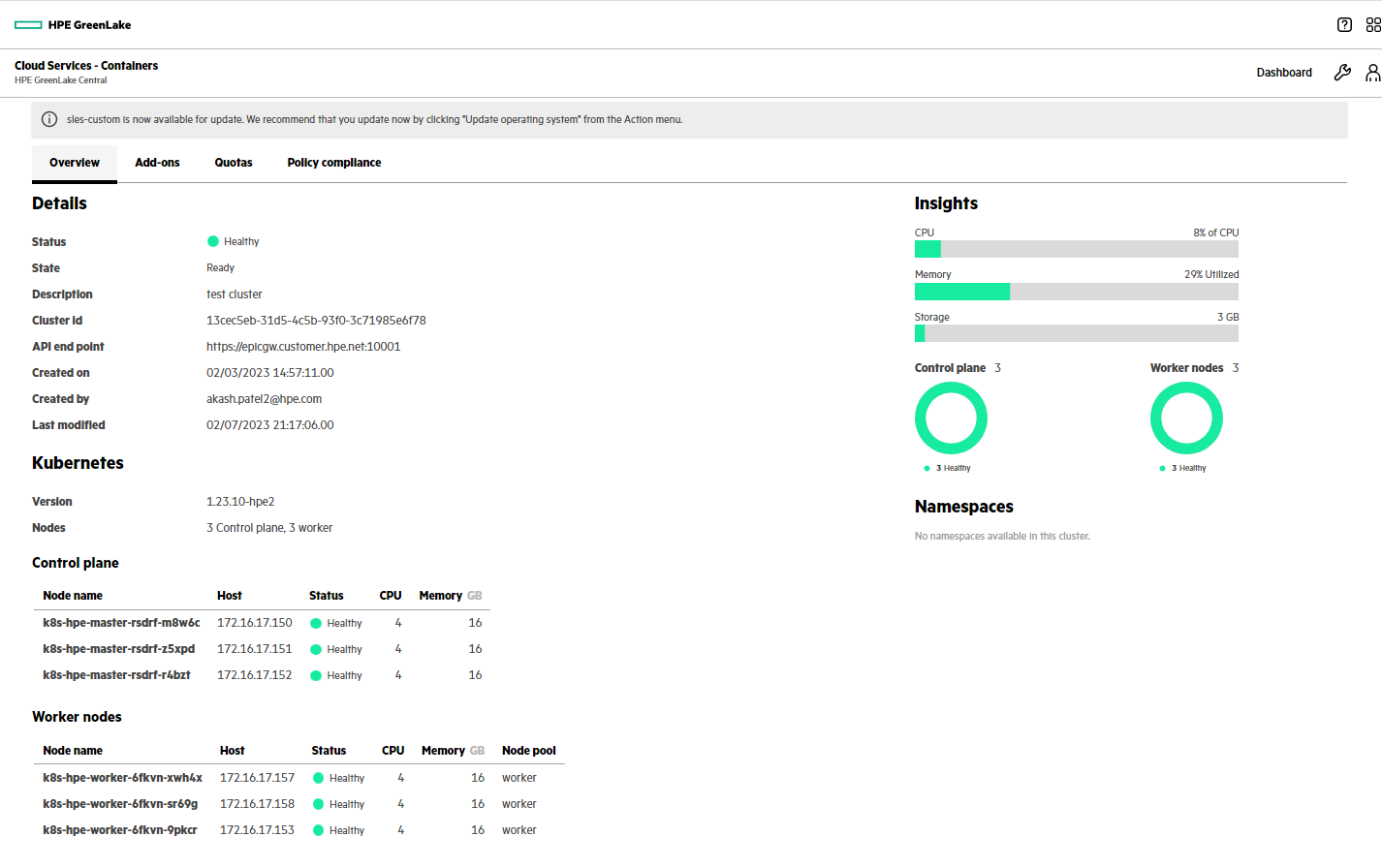Click Kubernetes version 1.23.10-hpe2

click(x=240, y=502)
